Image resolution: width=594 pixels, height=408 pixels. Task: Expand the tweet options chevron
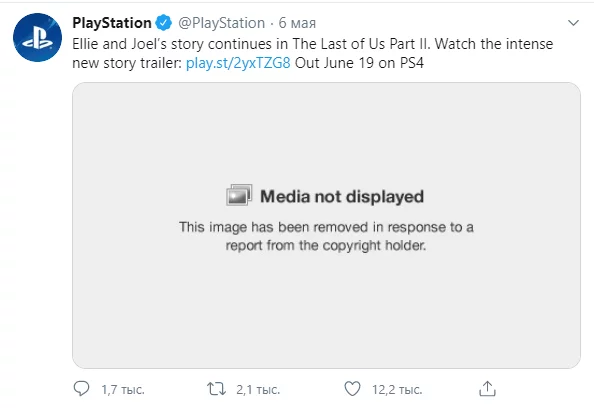pyautogui.click(x=574, y=23)
